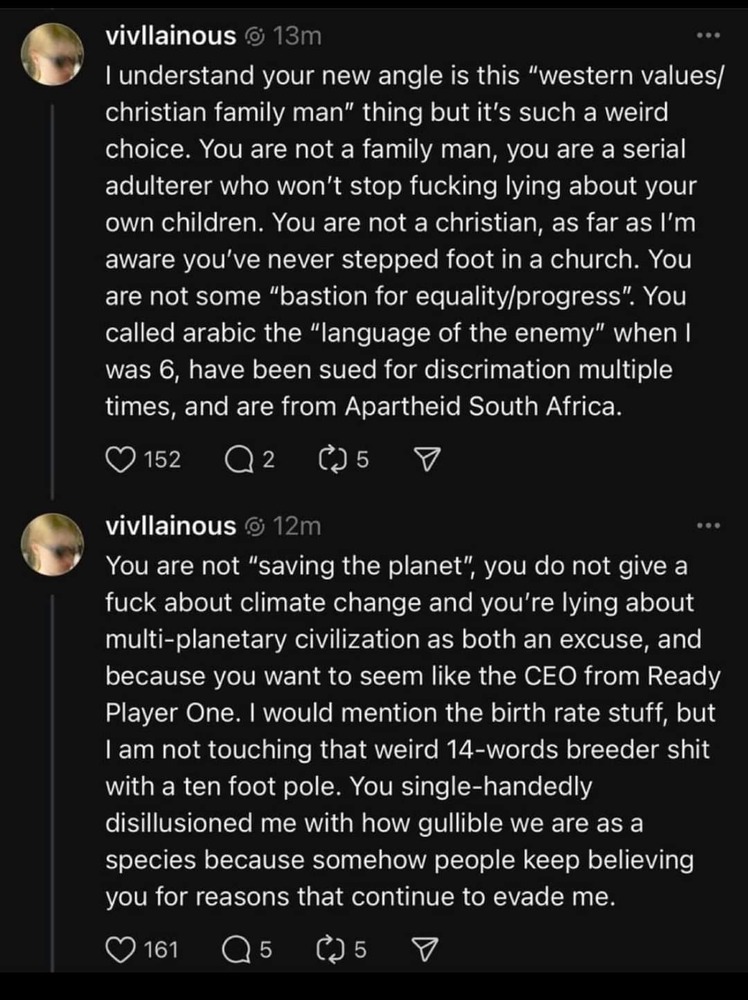The width and height of the screenshot is (748, 1000).
Task: Open the 13m timestamp on first post
Action: (297, 37)
